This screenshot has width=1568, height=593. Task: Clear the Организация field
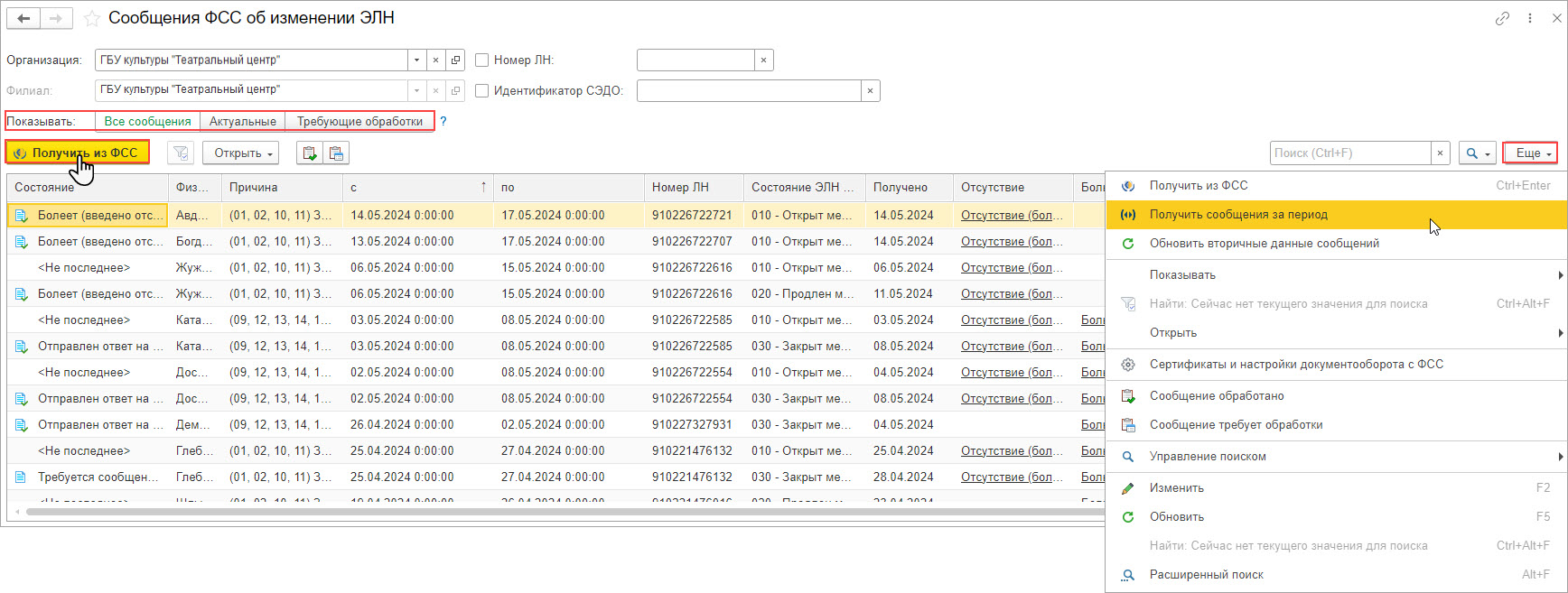[435, 60]
